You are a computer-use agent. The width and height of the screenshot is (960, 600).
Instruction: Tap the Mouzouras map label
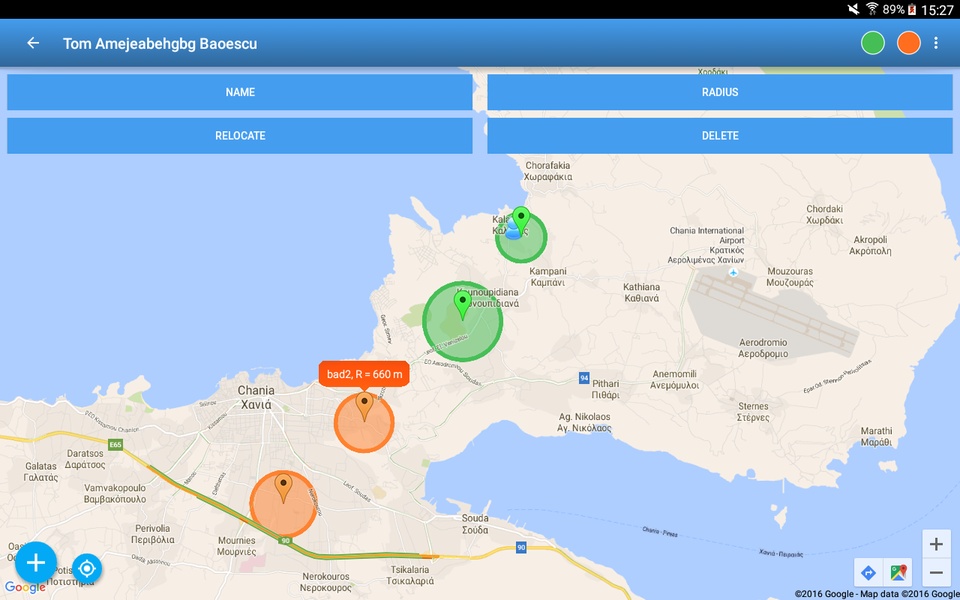(790, 277)
